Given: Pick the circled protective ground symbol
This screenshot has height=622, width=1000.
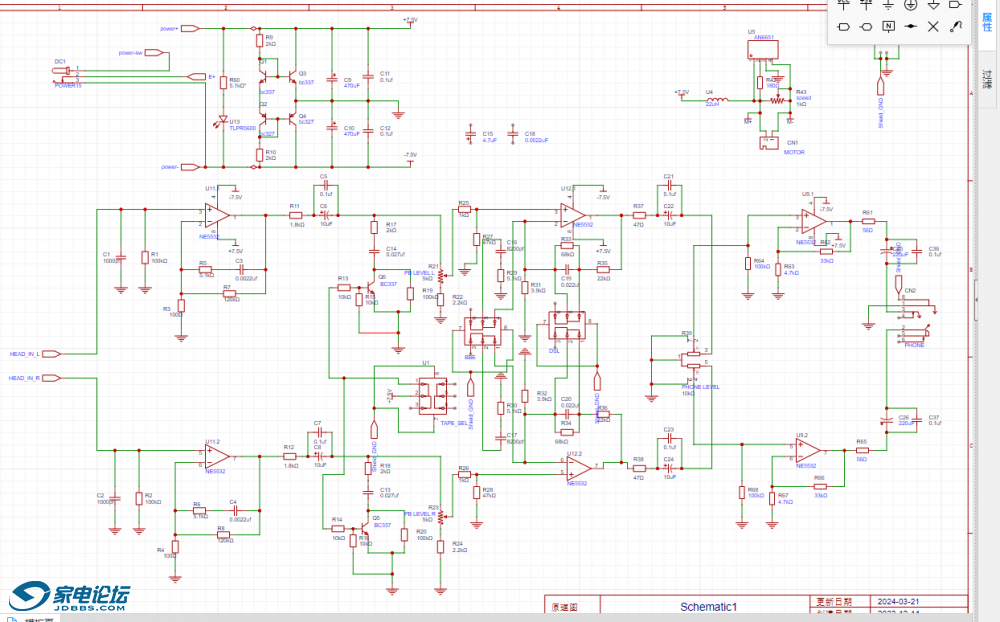Looking at the screenshot, I should click(911, 5).
